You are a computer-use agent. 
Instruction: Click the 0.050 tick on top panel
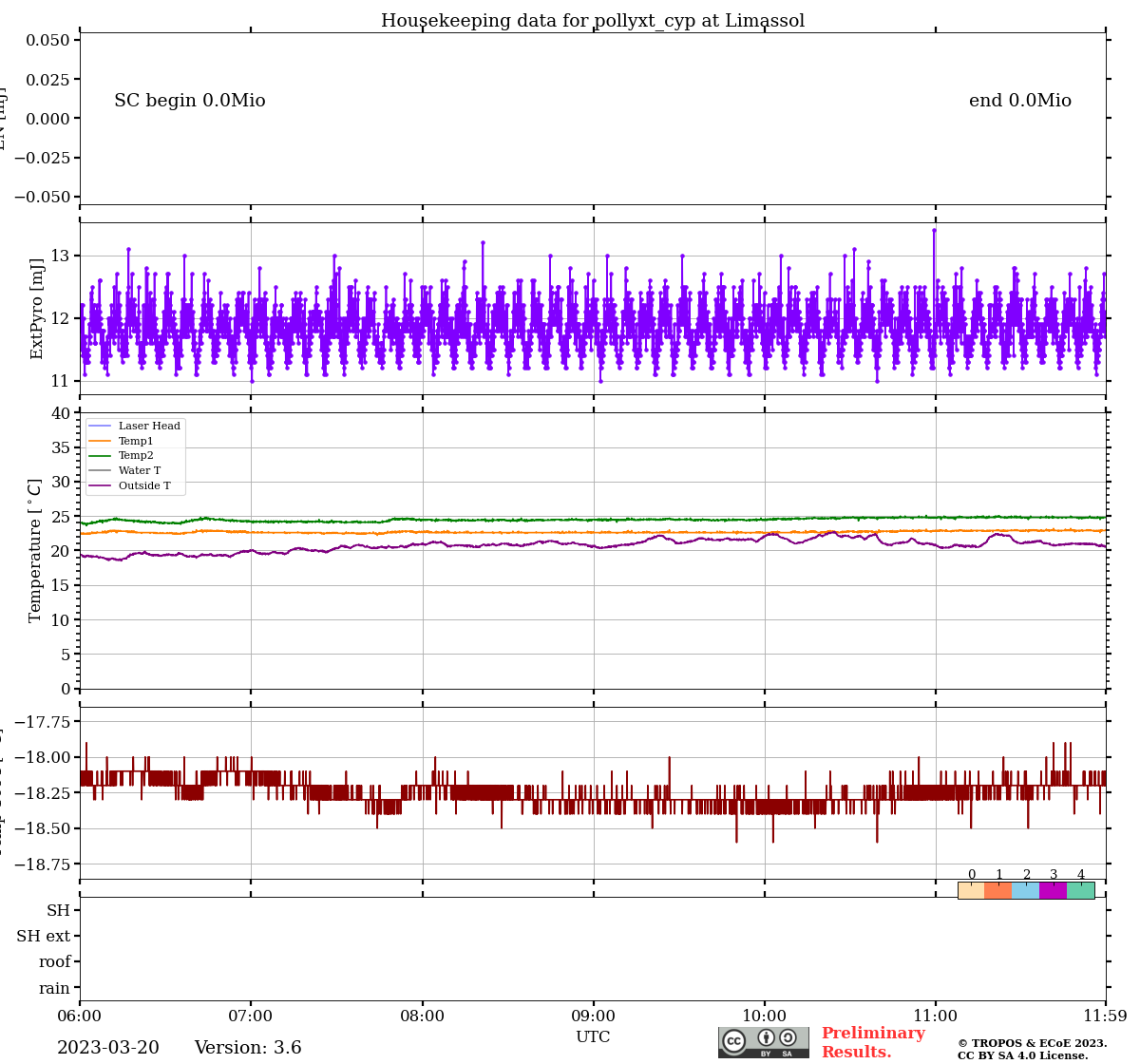[47, 40]
